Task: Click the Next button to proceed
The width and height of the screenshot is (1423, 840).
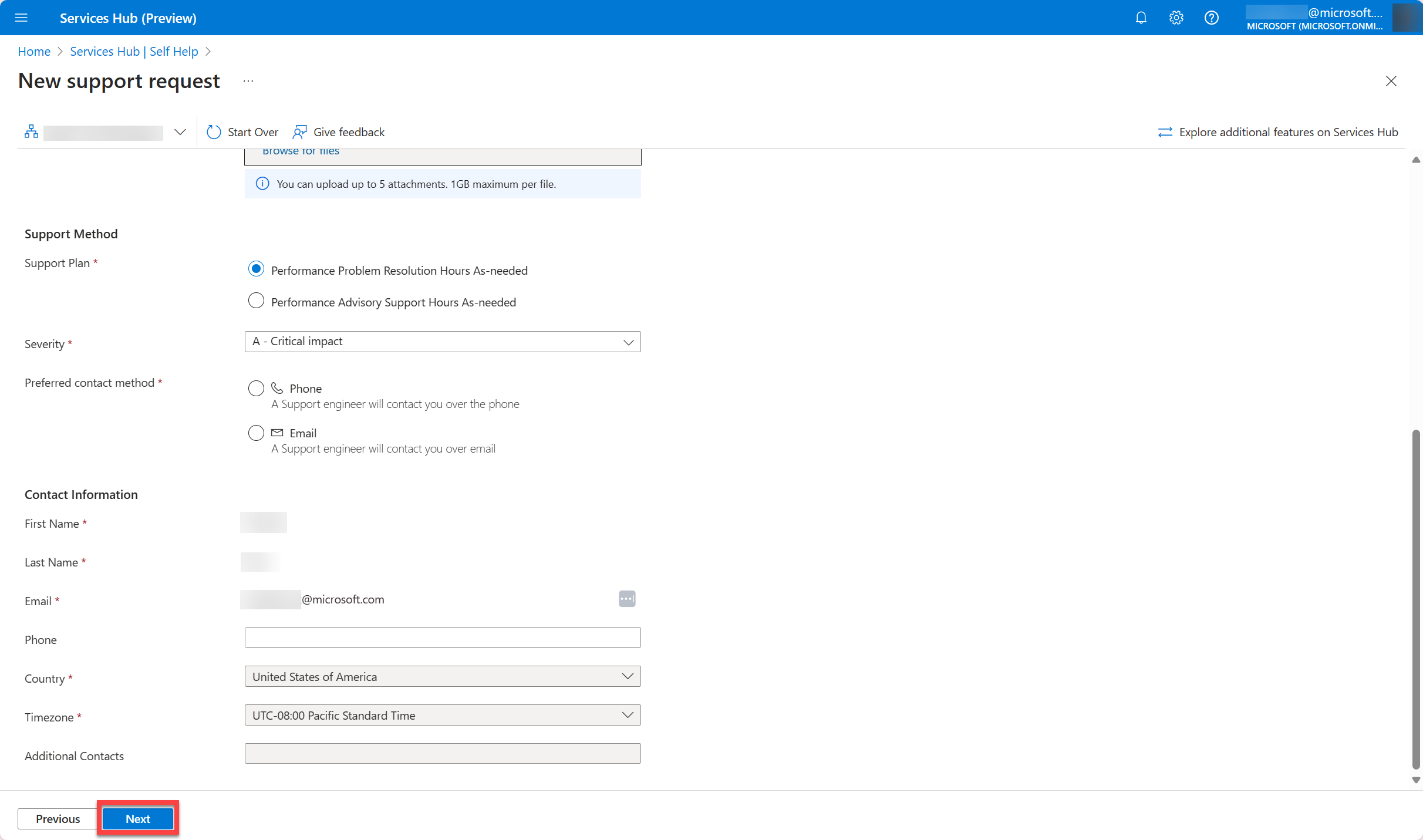Action: click(138, 819)
